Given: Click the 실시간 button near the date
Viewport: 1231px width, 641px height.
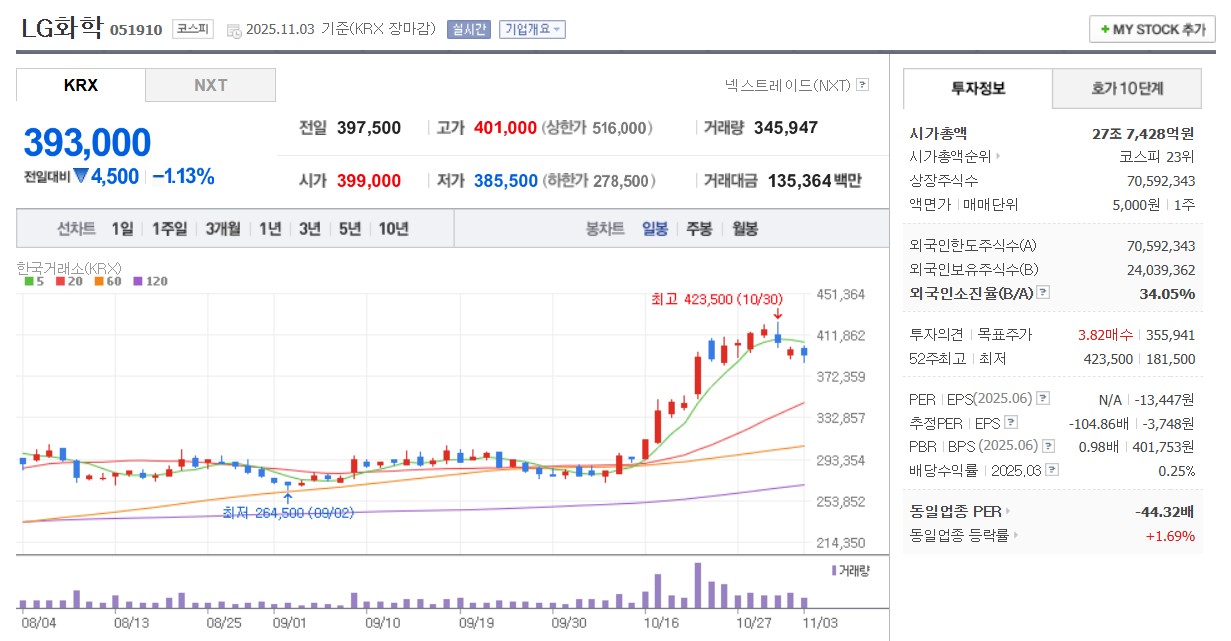Looking at the screenshot, I should [x=471, y=29].
